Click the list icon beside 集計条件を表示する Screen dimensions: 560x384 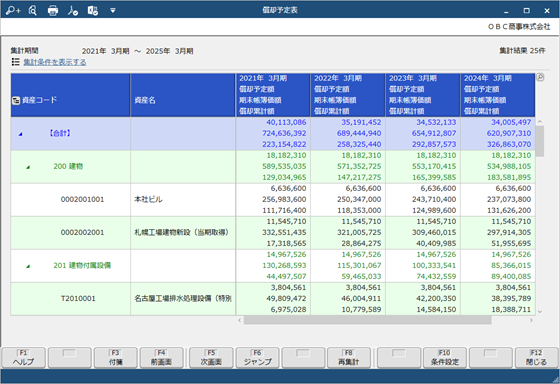(x=15, y=62)
